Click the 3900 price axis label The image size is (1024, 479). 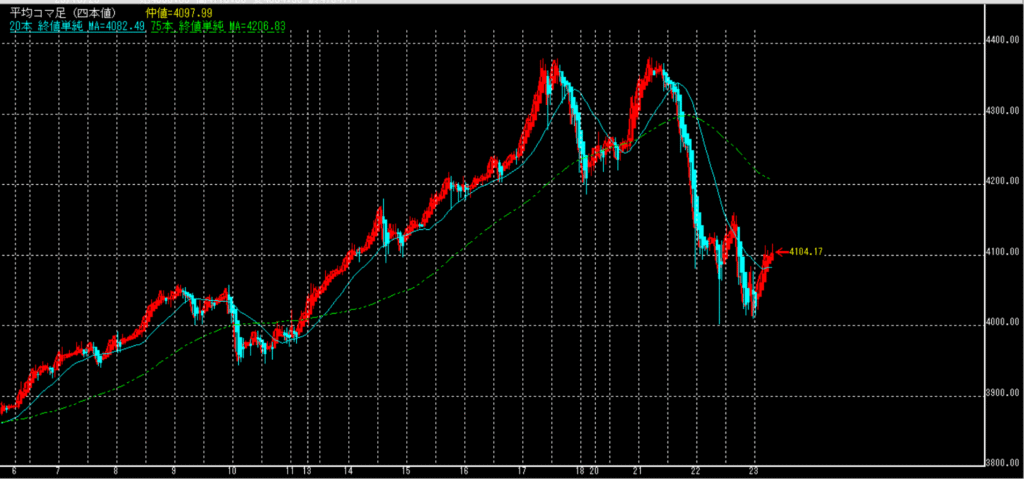1002,394
